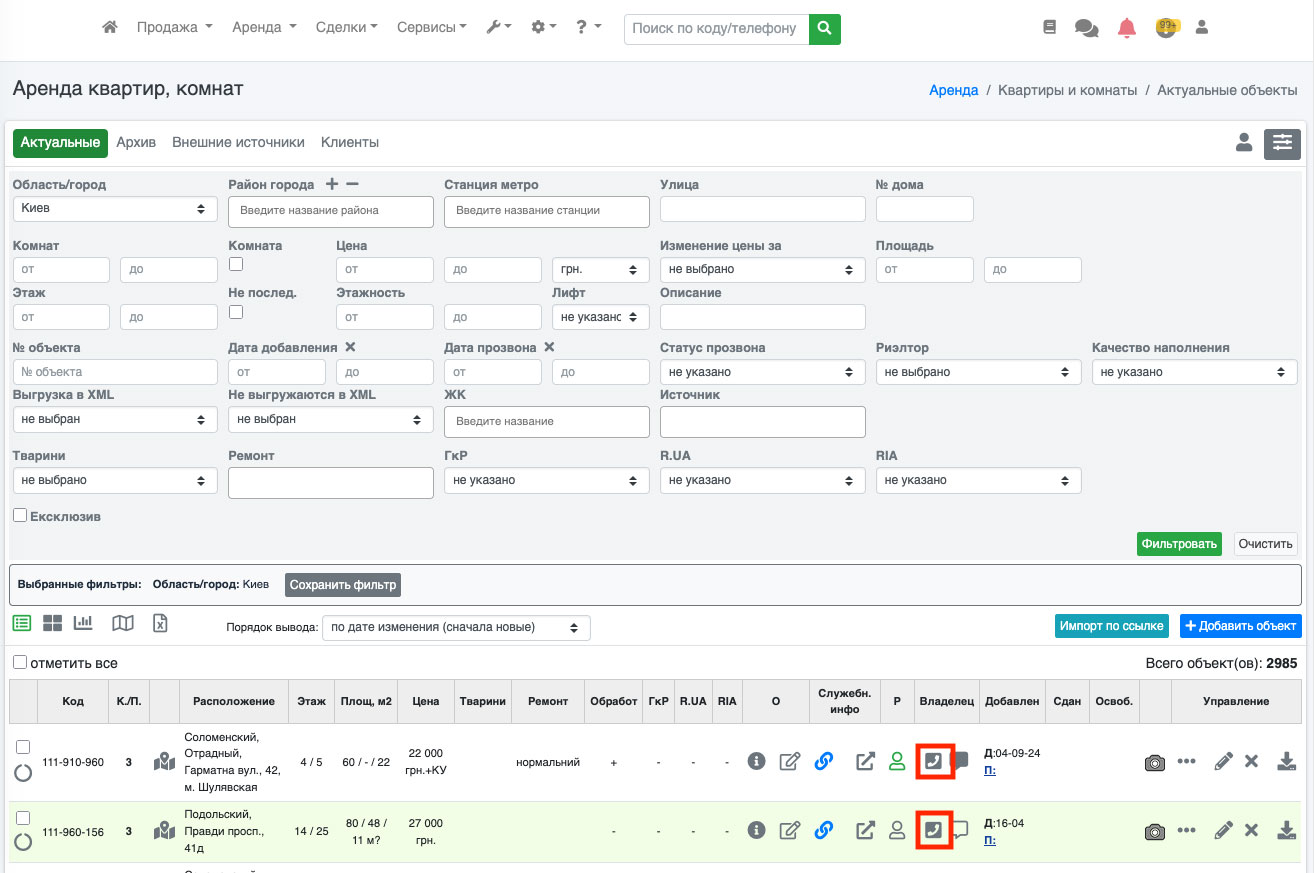Check the 'отметить все' checkbox

[x=20, y=663]
